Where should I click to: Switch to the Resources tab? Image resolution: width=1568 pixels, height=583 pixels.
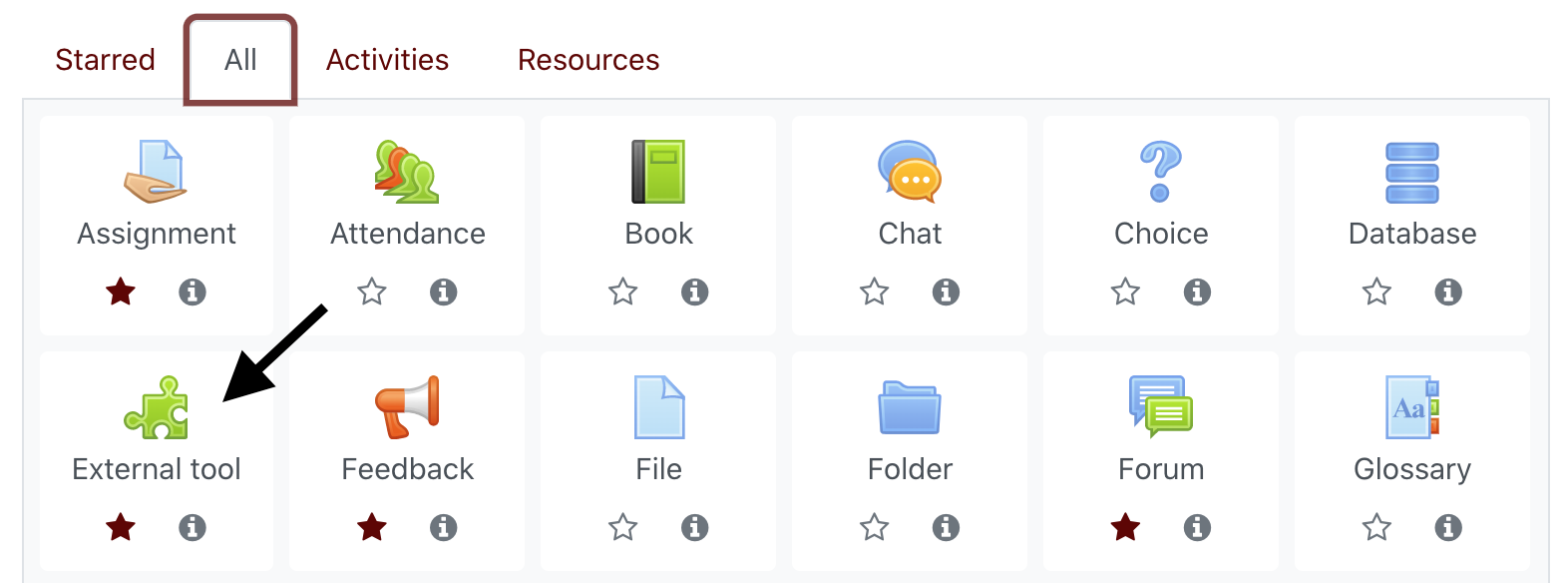tap(588, 60)
